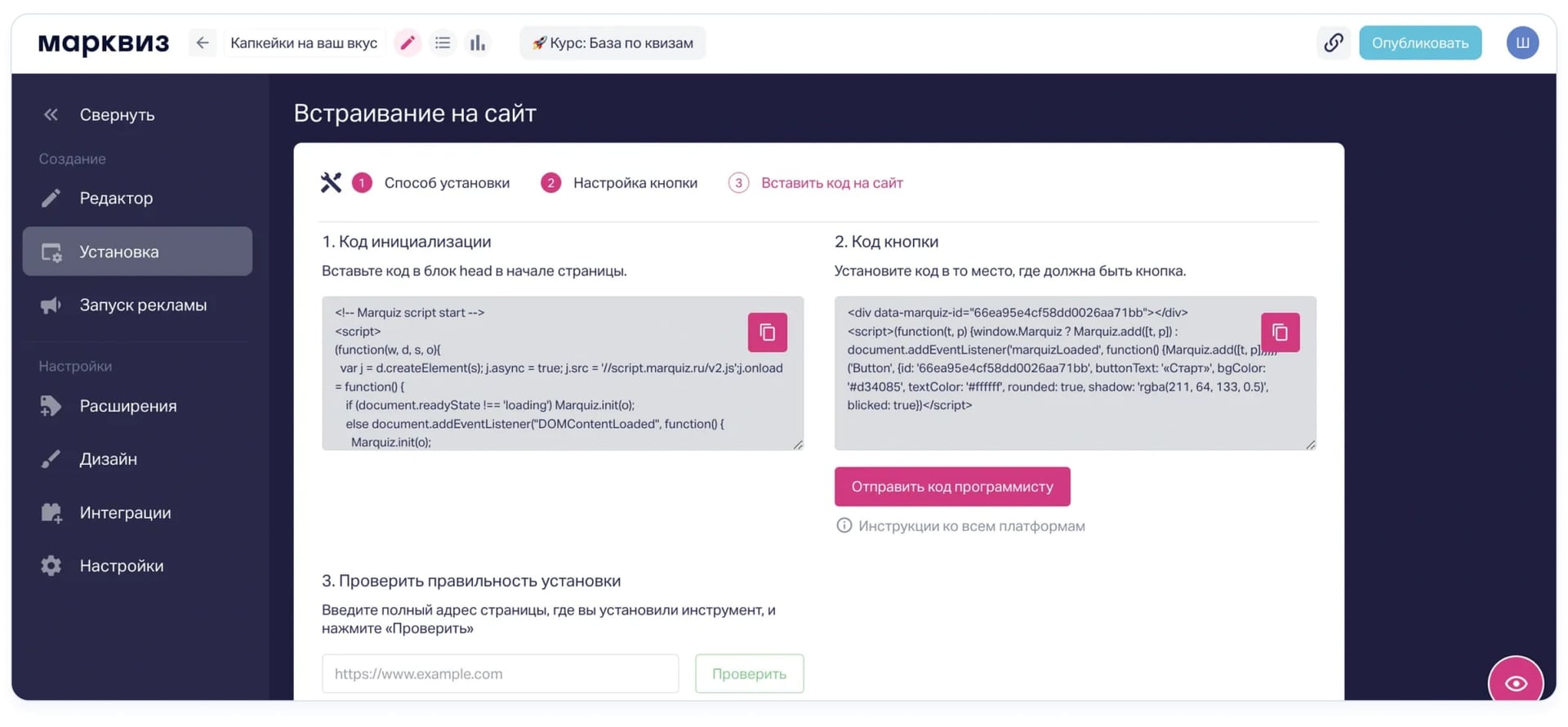Click the brush icon for Дизайн
Image resolution: width=1568 pixels, height=727 pixels.
click(x=51, y=459)
